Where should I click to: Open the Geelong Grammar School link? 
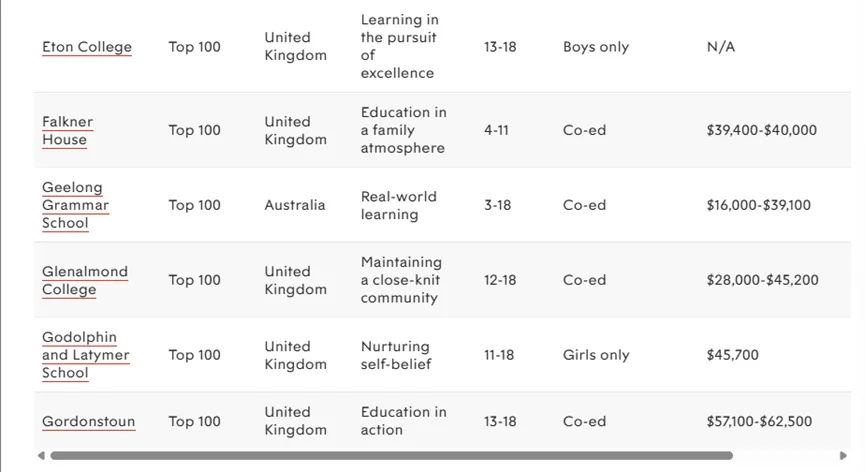75,205
